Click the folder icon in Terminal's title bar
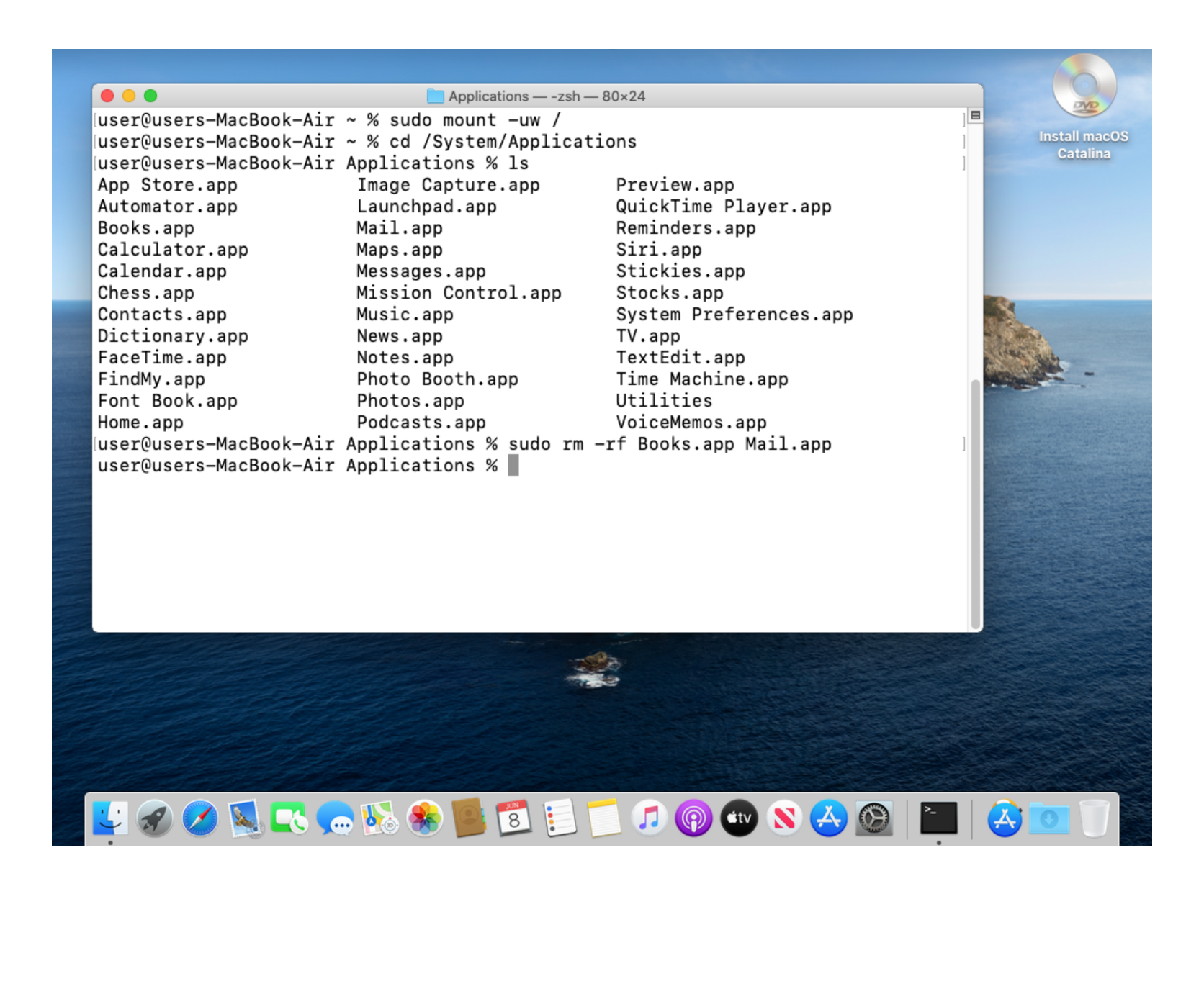This screenshot has width=1204, height=989. coord(435,96)
